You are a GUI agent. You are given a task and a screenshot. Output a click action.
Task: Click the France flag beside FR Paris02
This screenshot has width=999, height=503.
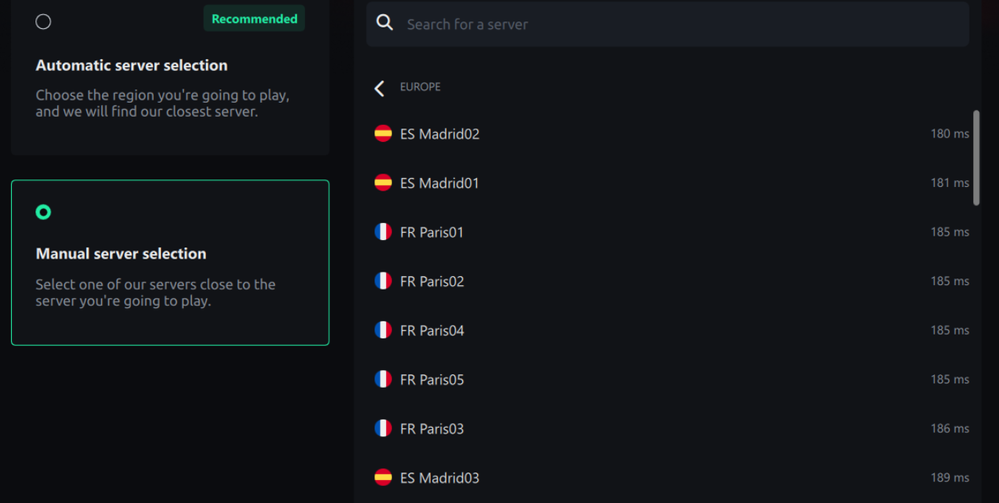tap(383, 281)
